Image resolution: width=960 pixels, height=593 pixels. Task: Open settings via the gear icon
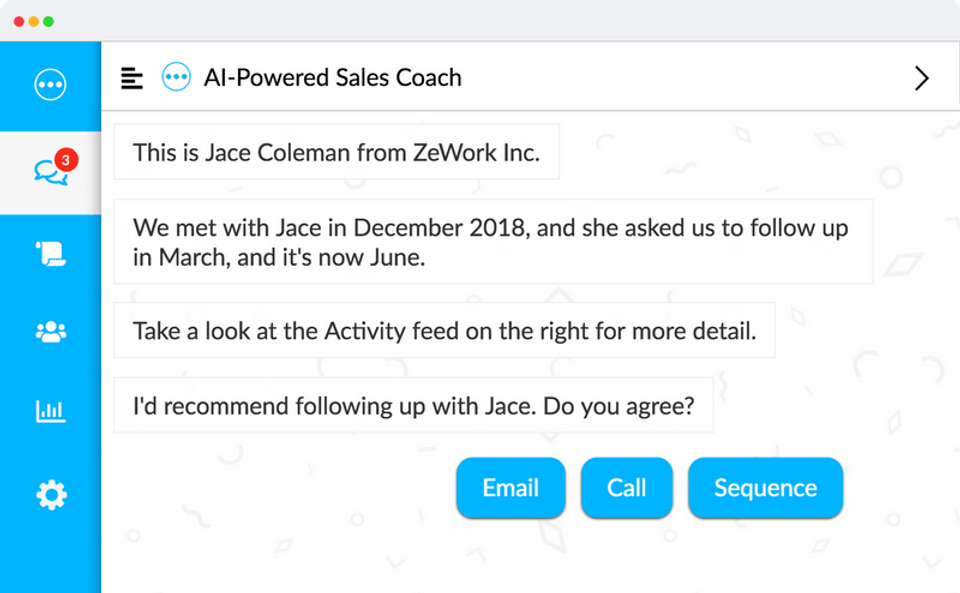(50, 494)
